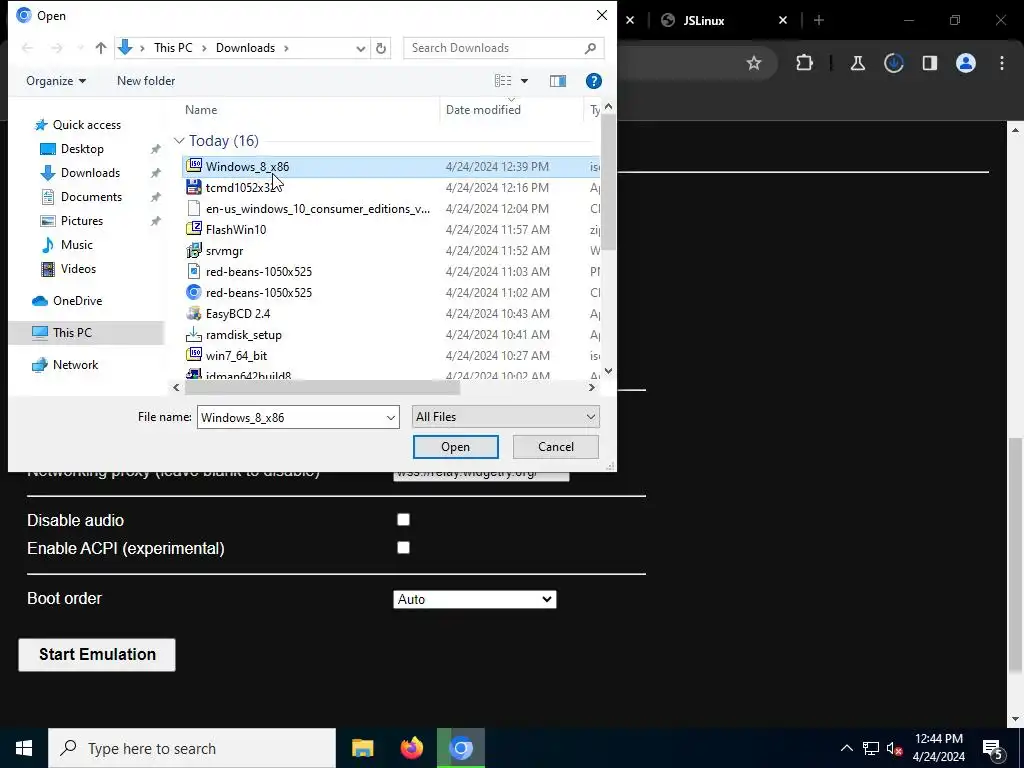Open the Boot order dropdown
This screenshot has width=1024, height=768.
click(475, 599)
